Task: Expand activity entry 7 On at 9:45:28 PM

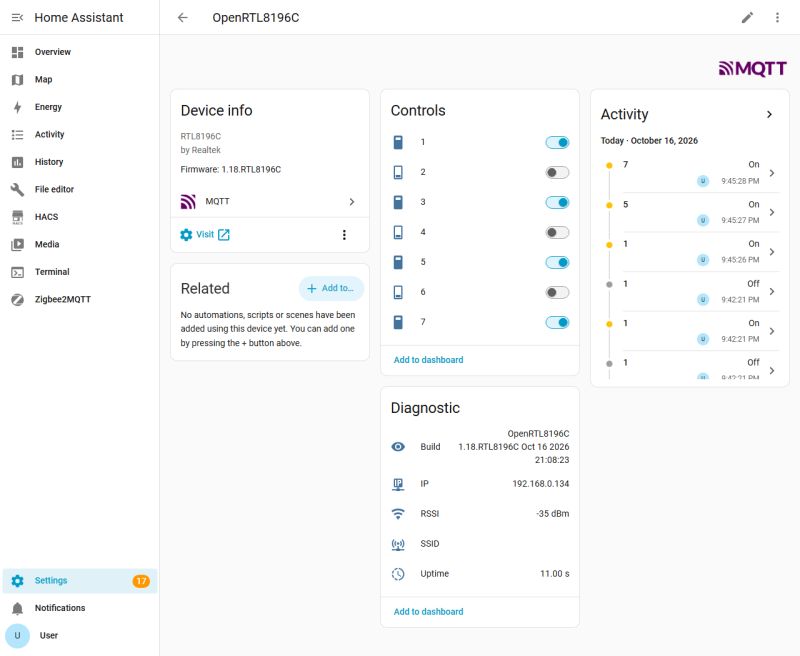Action: (x=772, y=173)
